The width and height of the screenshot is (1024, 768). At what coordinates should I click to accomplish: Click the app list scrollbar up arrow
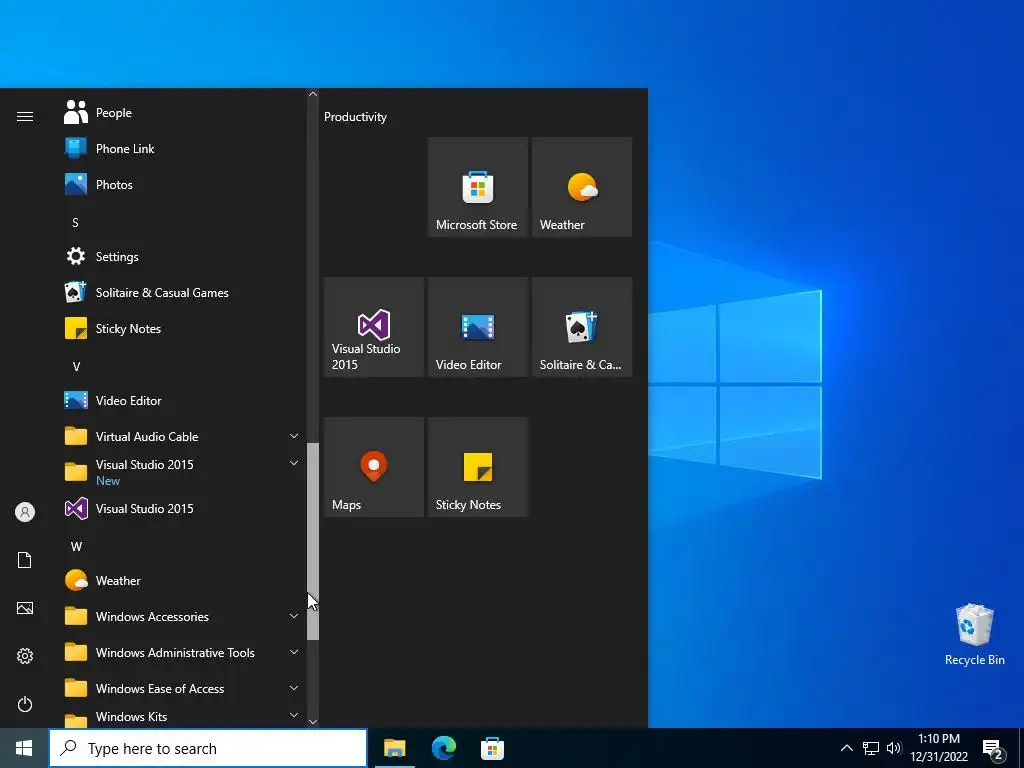(x=313, y=94)
